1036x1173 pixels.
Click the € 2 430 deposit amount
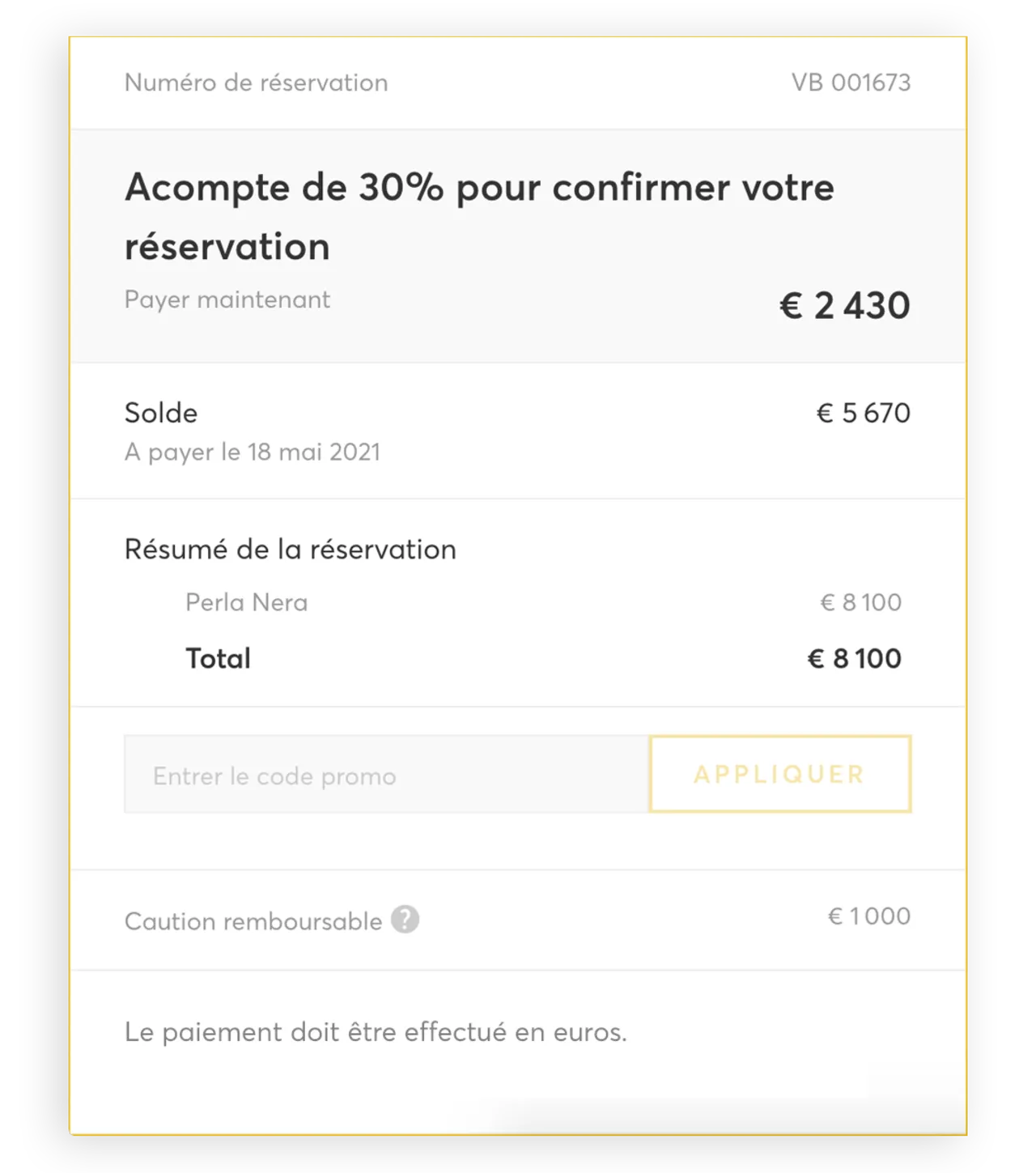[x=844, y=306]
